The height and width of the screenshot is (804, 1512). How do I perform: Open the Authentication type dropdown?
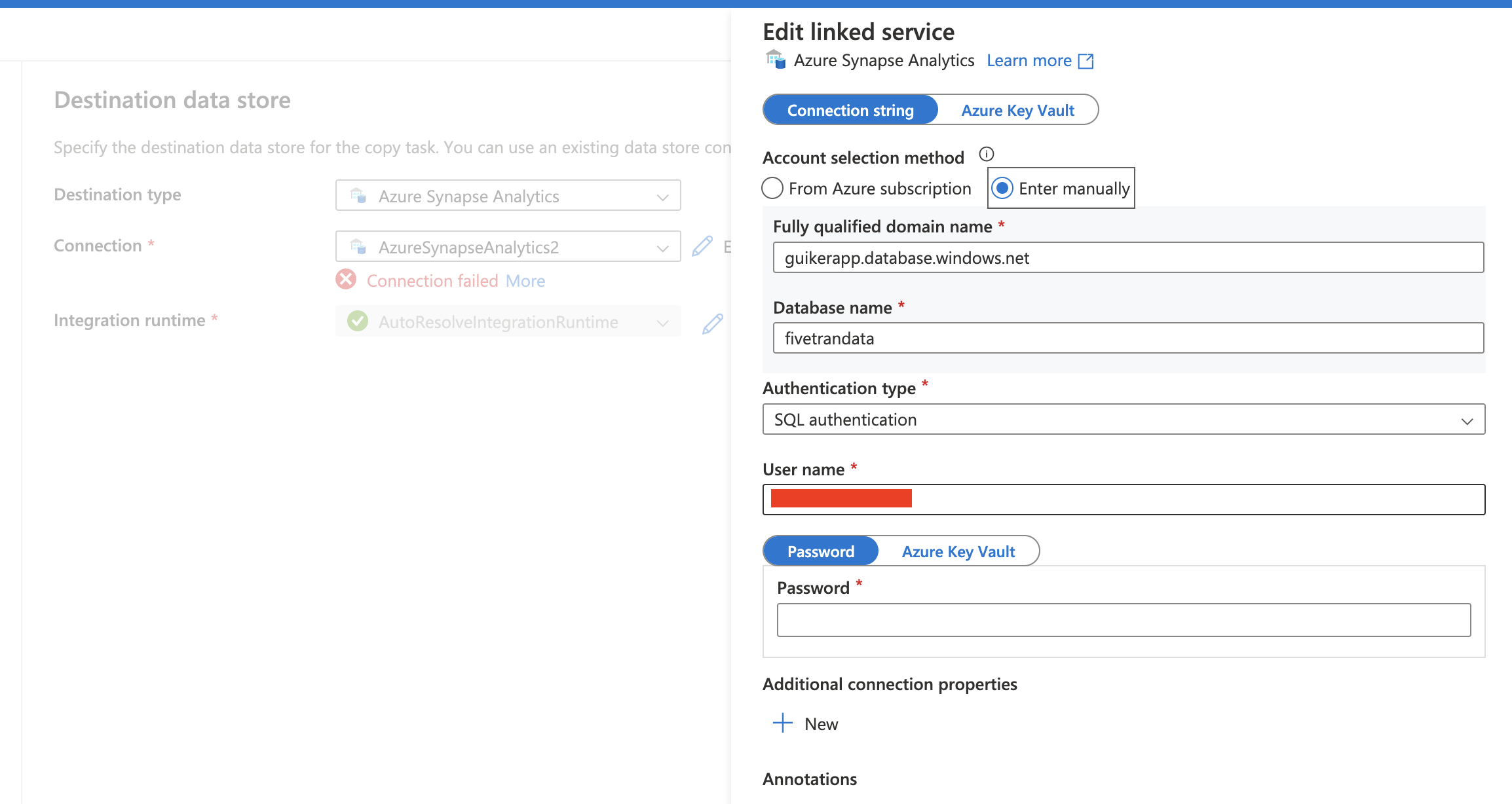pos(1124,419)
